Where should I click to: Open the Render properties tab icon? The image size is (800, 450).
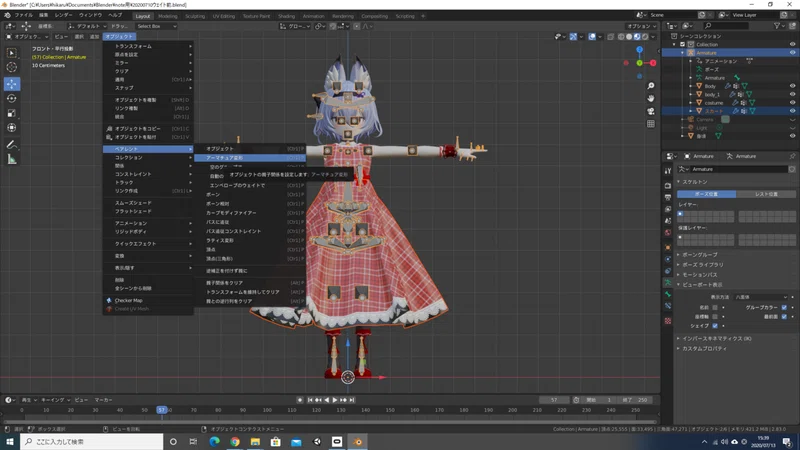(668, 185)
